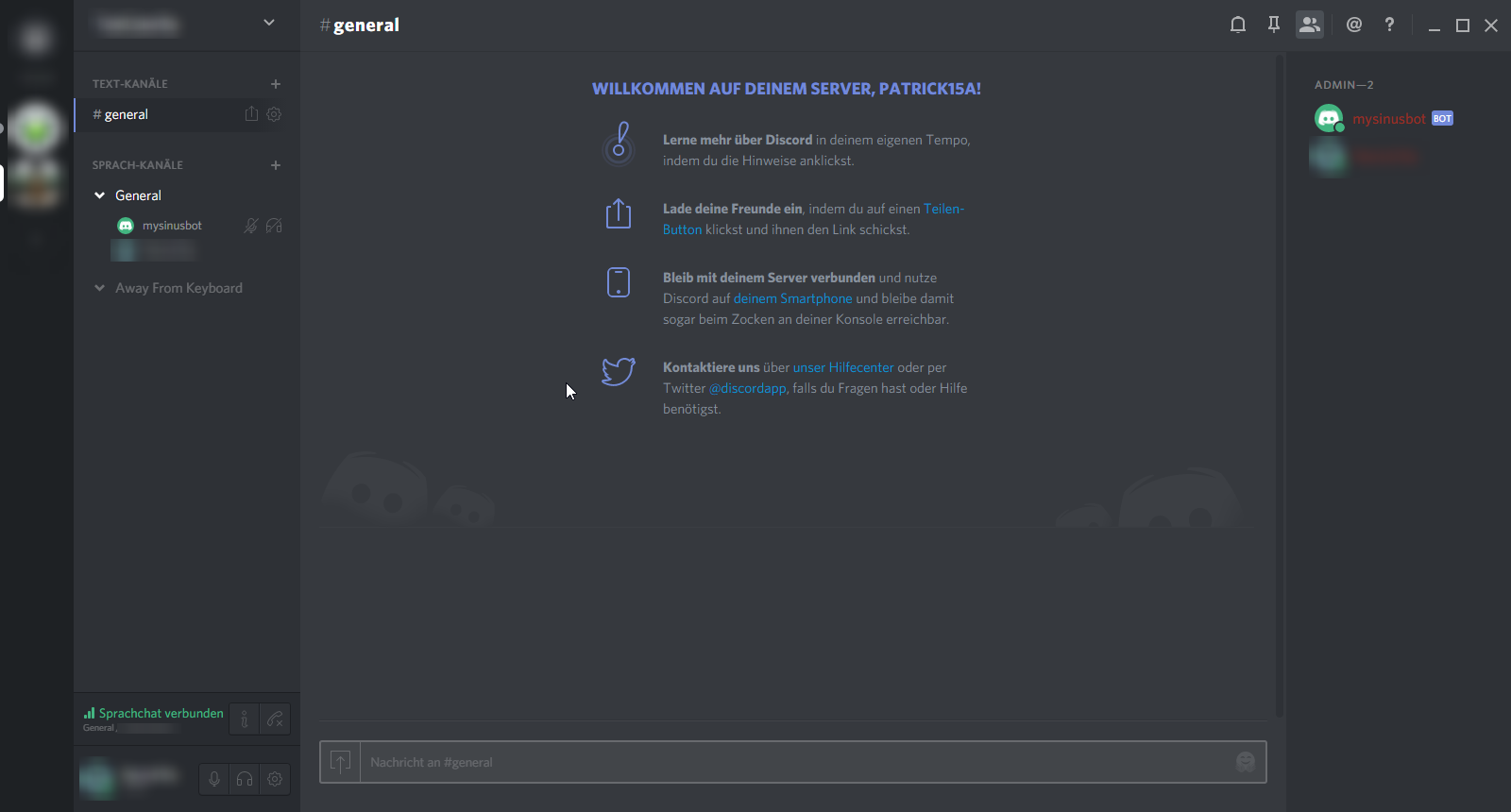The image size is (1511, 812).
Task: Expand Away From Keyboard channel
Action: click(x=100, y=288)
